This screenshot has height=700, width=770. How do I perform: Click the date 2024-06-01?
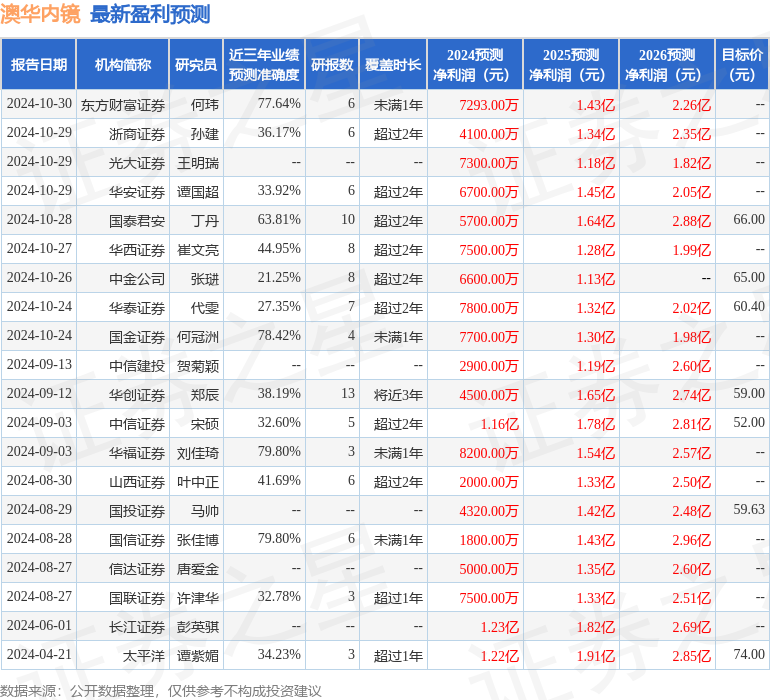[39, 625]
